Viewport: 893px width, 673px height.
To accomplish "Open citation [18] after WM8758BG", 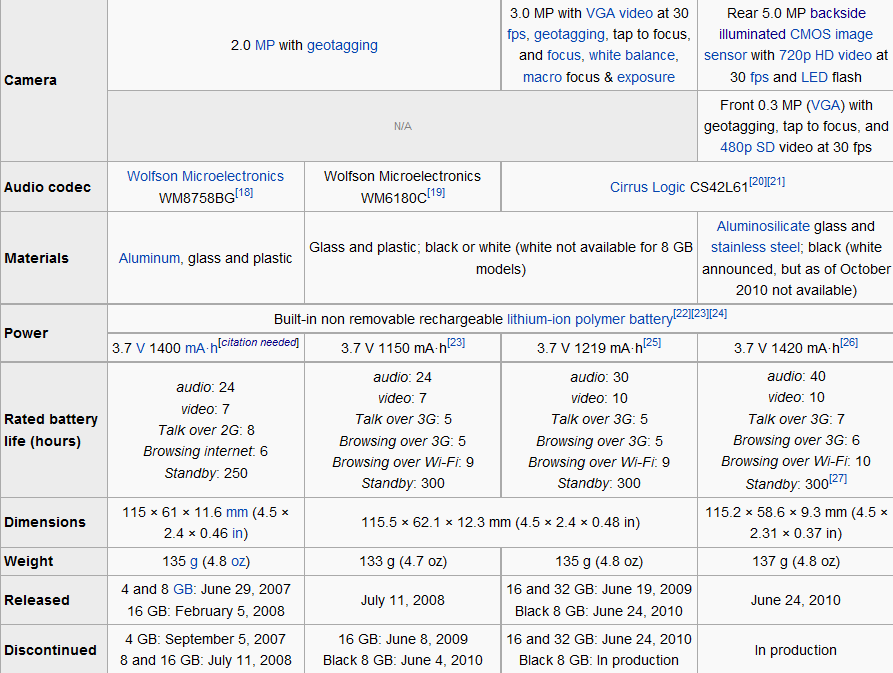I will tap(244, 192).
